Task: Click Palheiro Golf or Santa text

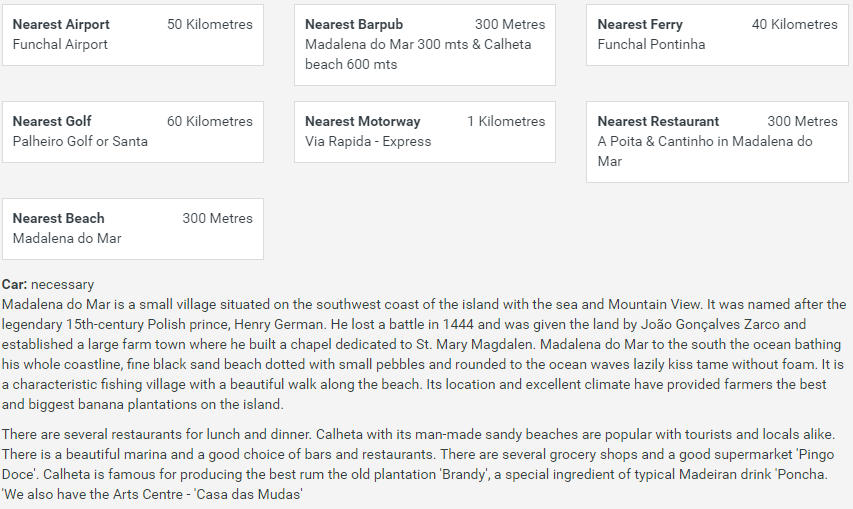Action: tap(80, 141)
